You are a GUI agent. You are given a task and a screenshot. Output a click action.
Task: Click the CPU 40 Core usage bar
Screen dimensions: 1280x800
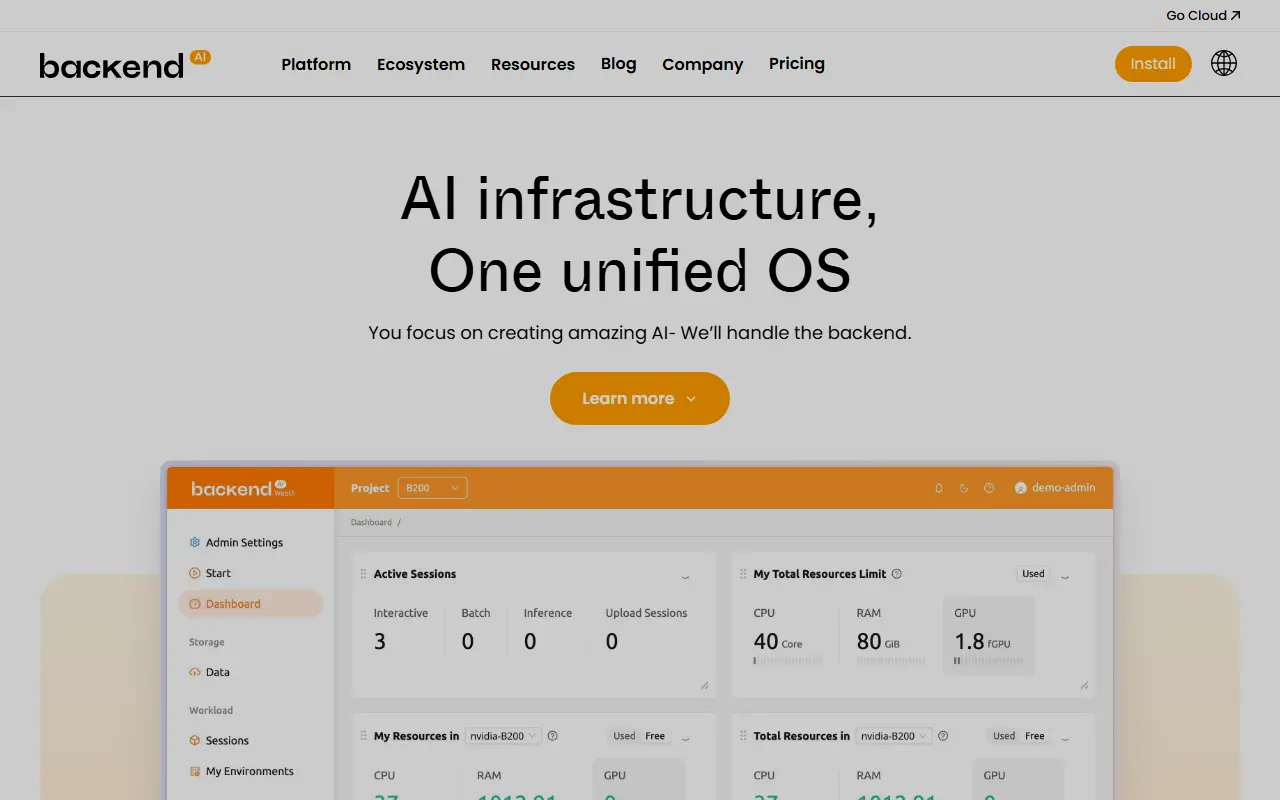coord(788,660)
